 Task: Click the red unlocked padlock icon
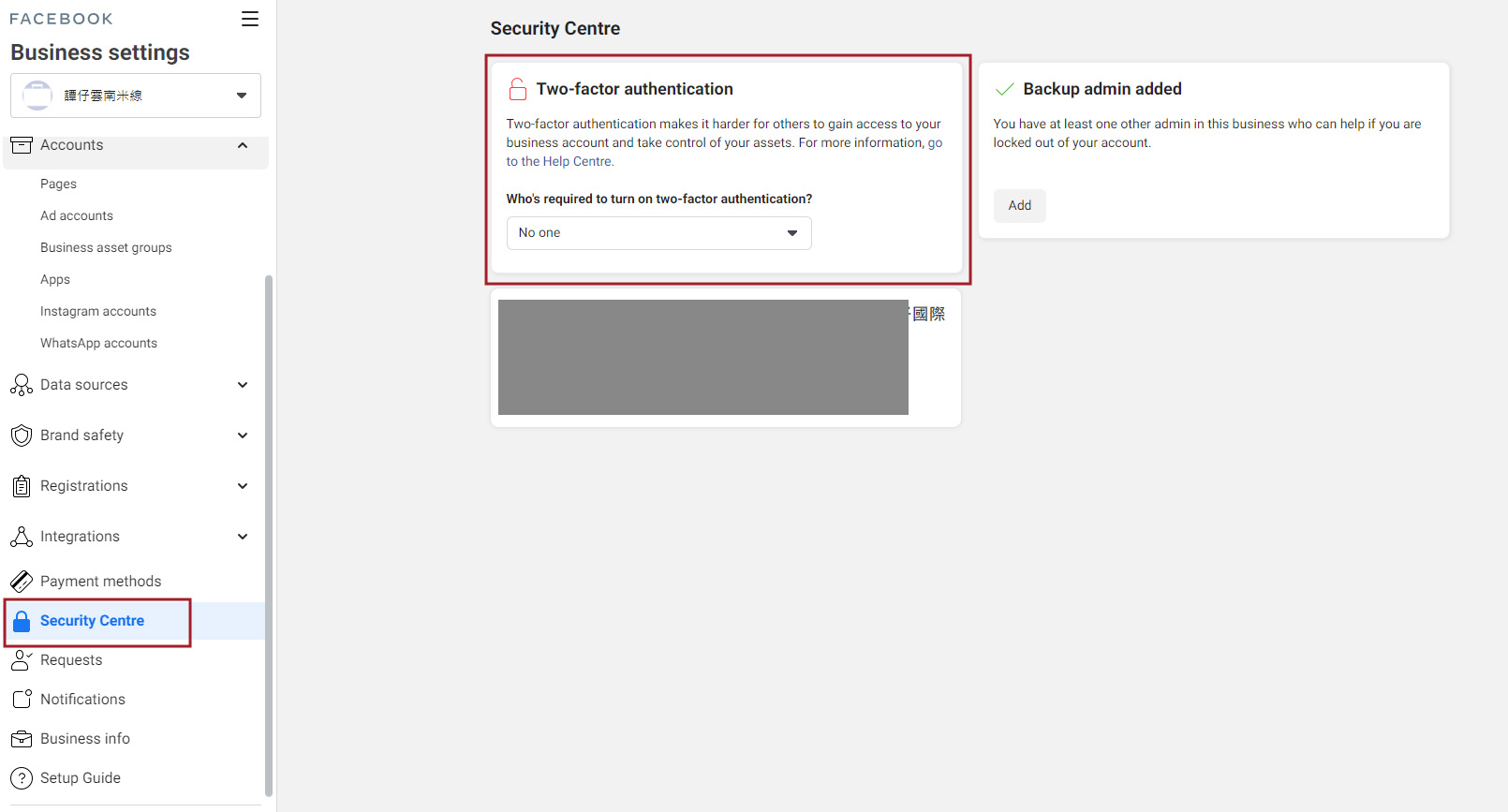tap(517, 89)
